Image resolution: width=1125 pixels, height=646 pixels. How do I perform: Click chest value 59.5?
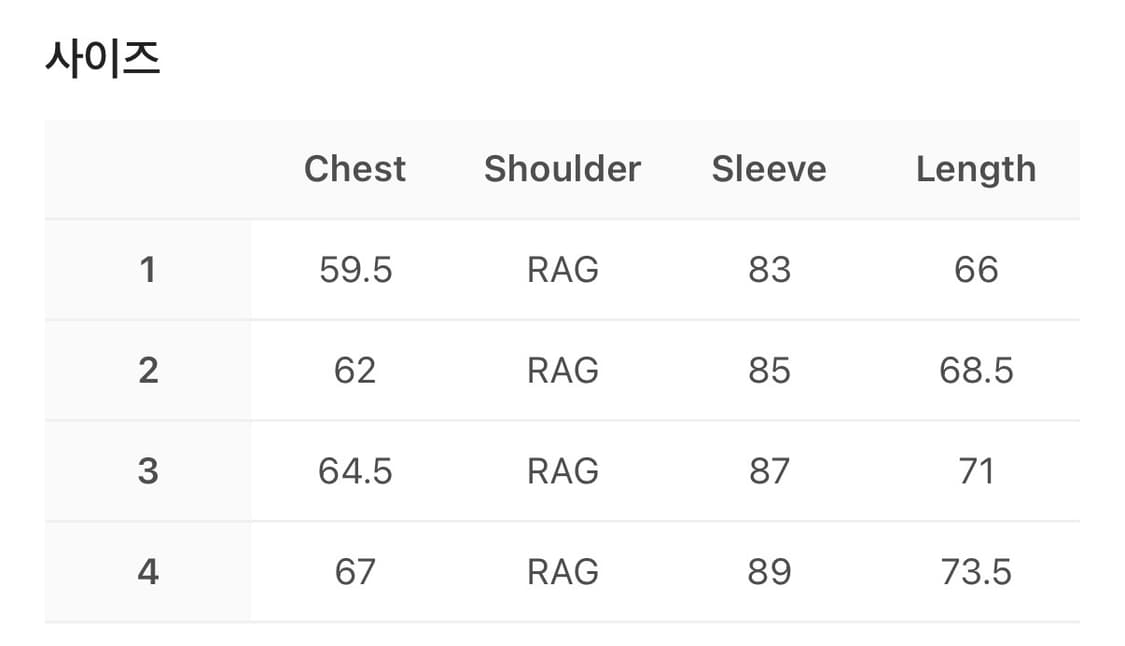tap(355, 270)
